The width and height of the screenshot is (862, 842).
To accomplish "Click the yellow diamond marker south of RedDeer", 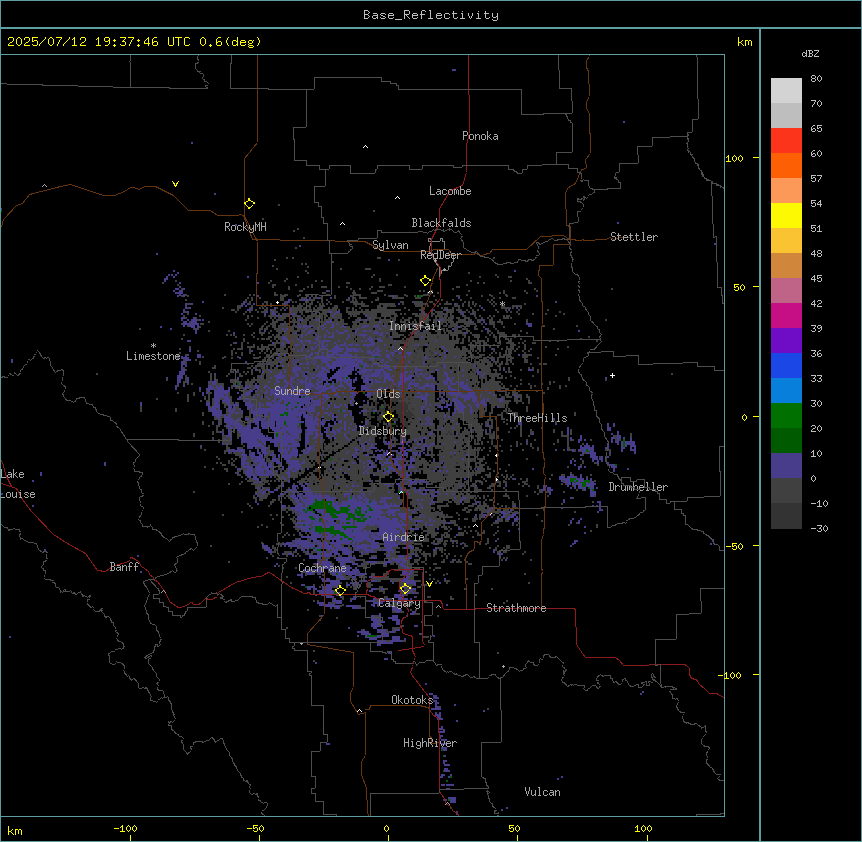I will pyautogui.click(x=425, y=281).
